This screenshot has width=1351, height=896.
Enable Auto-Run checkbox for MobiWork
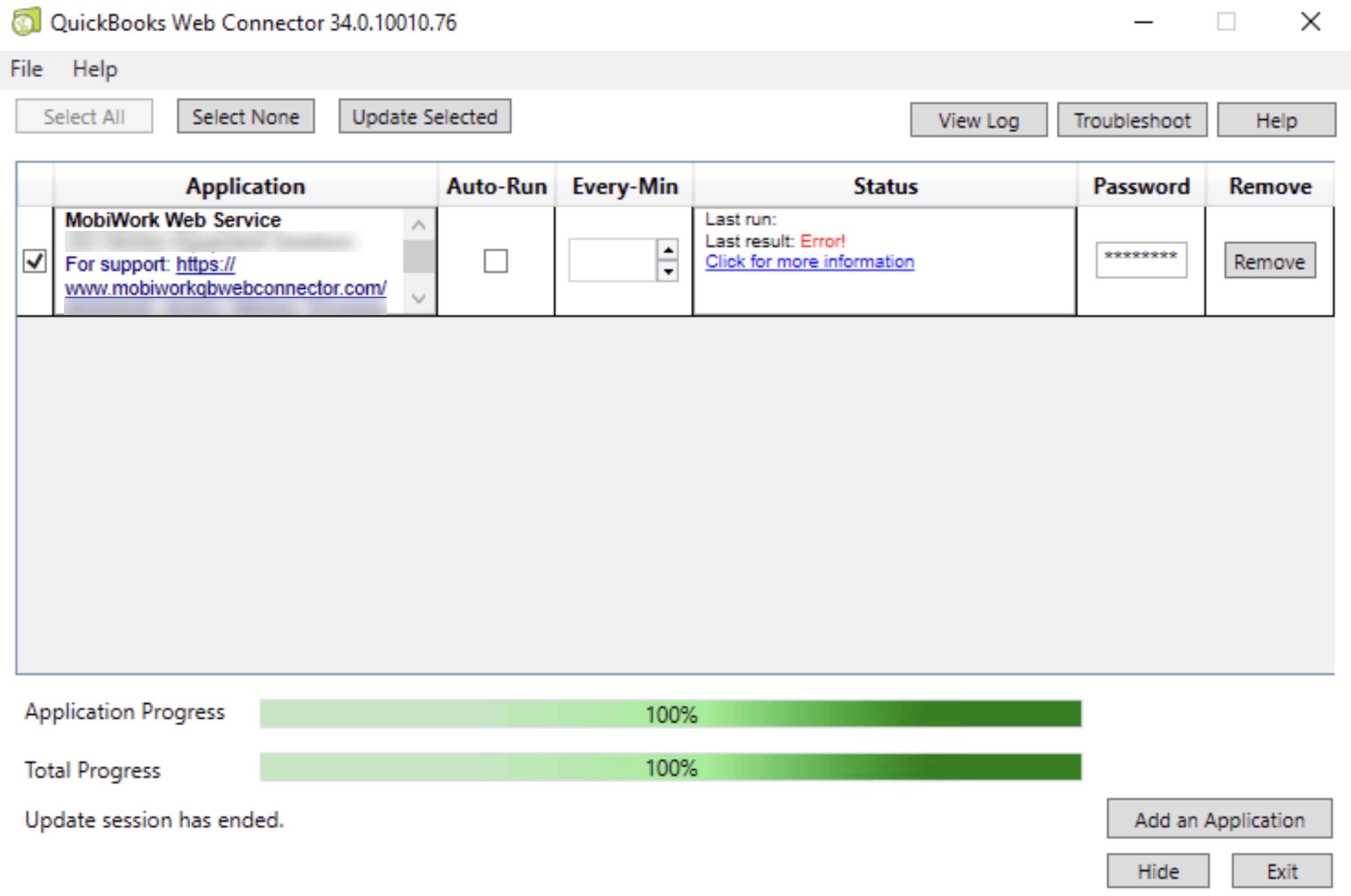click(x=495, y=261)
